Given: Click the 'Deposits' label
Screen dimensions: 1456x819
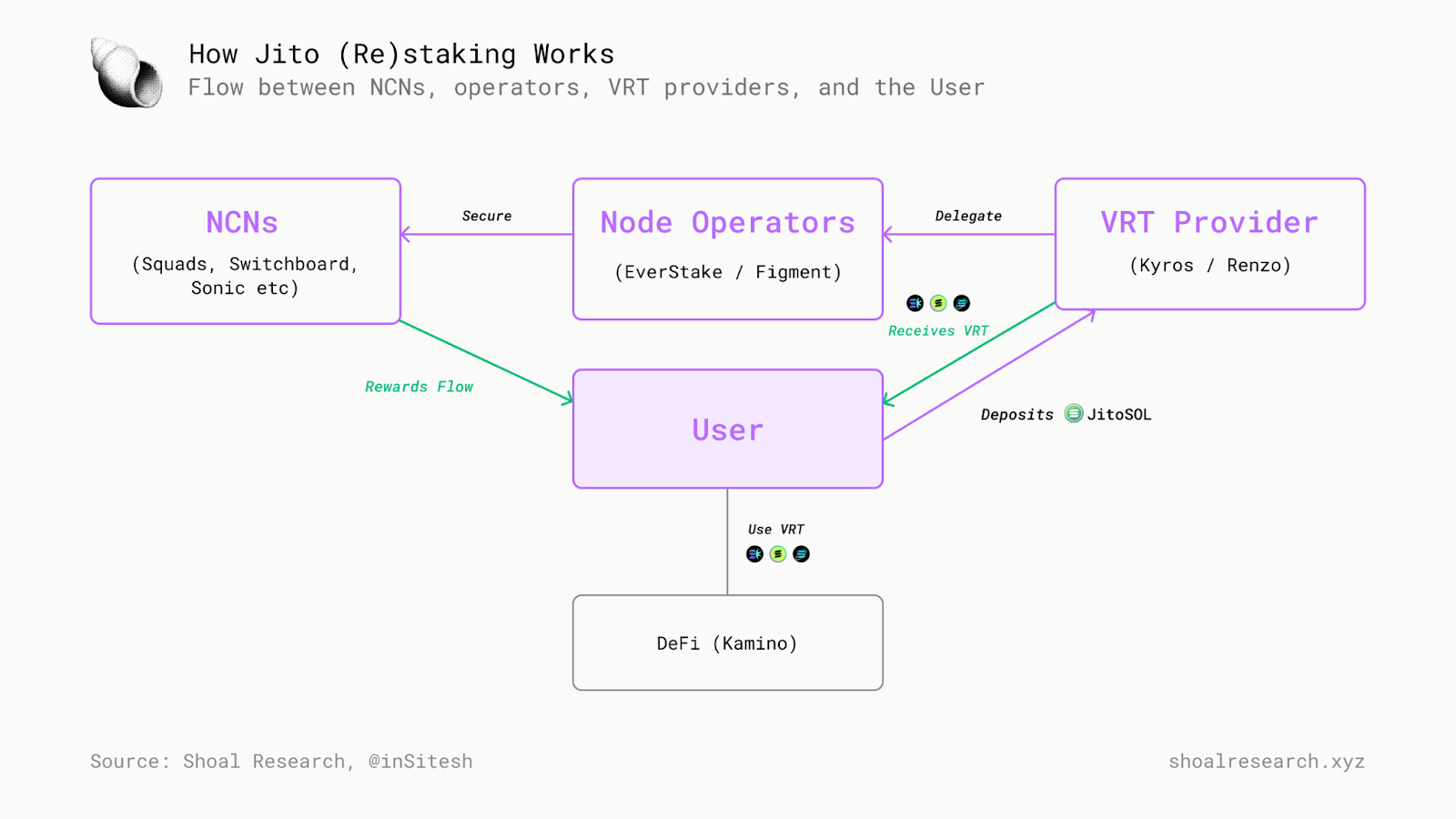Looking at the screenshot, I should pyautogui.click(x=1016, y=414).
